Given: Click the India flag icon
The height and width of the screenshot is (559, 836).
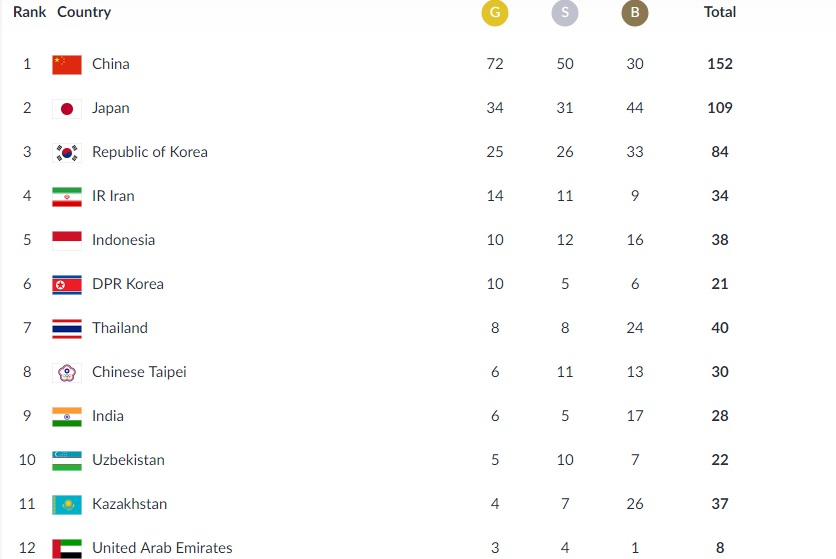Looking at the screenshot, I should pyautogui.click(x=67, y=416).
